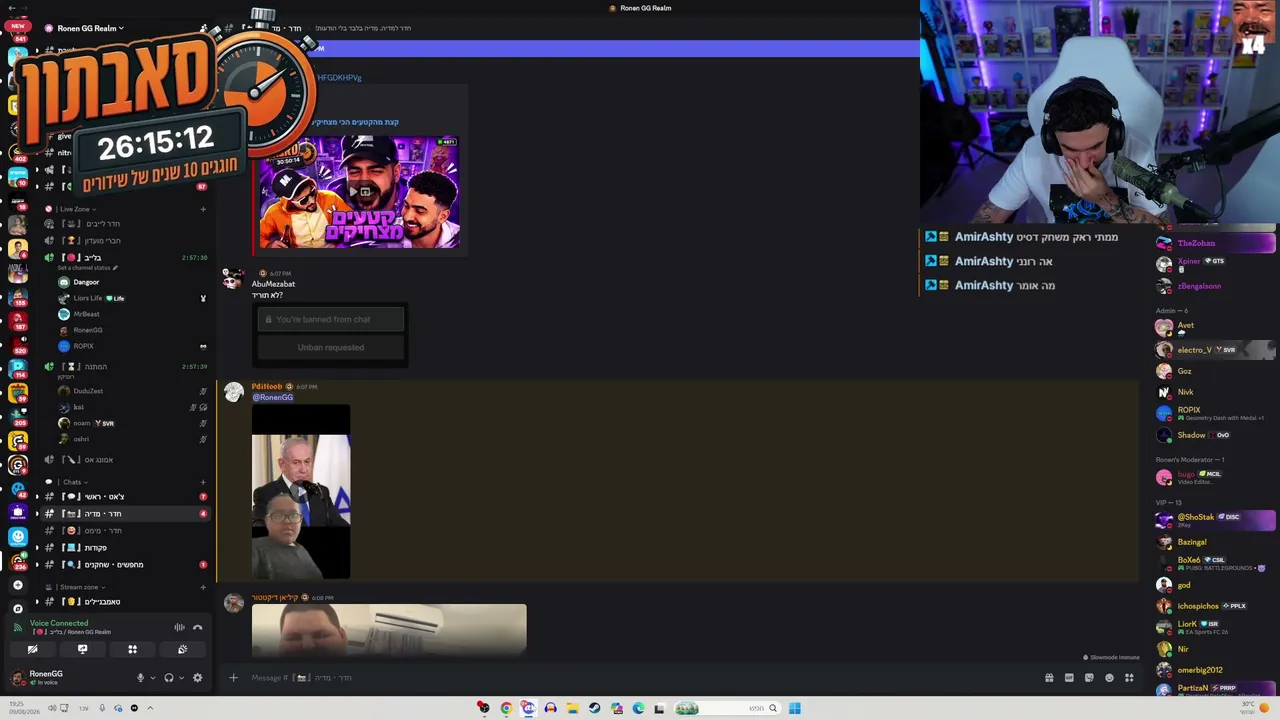Create a channel in Chats category
This screenshot has width=1280, height=720.
tap(203, 482)
